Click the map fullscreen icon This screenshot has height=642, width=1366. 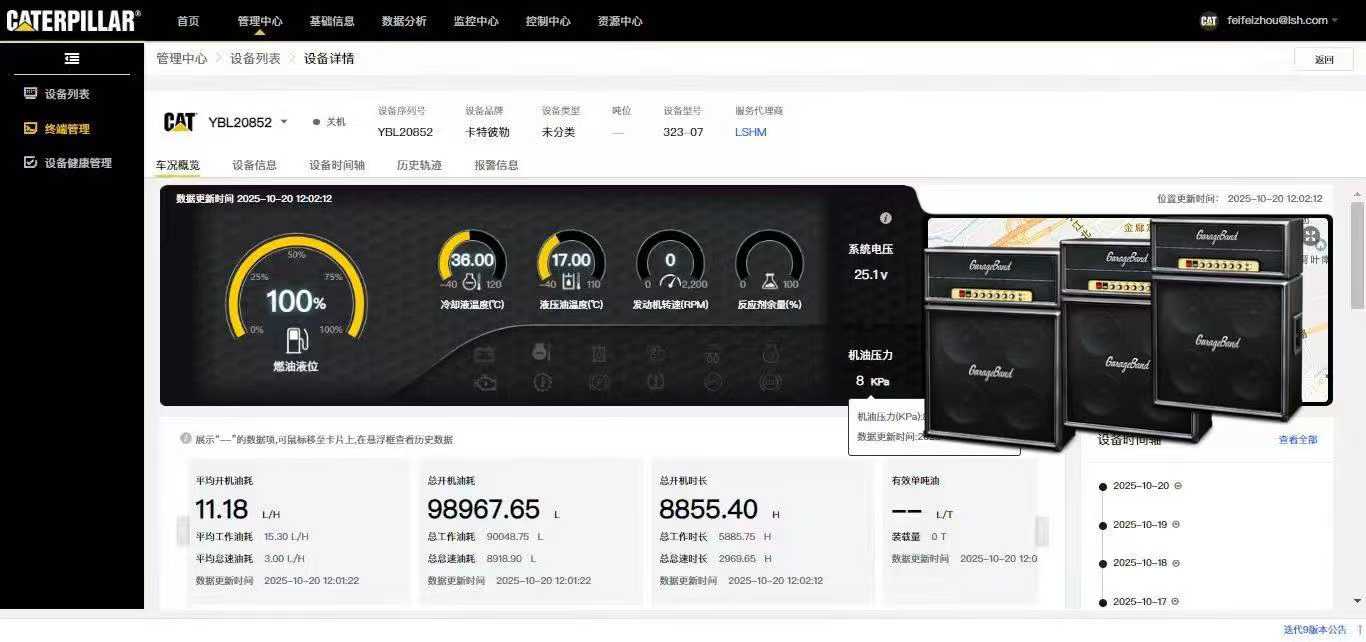pos(1311,237)
